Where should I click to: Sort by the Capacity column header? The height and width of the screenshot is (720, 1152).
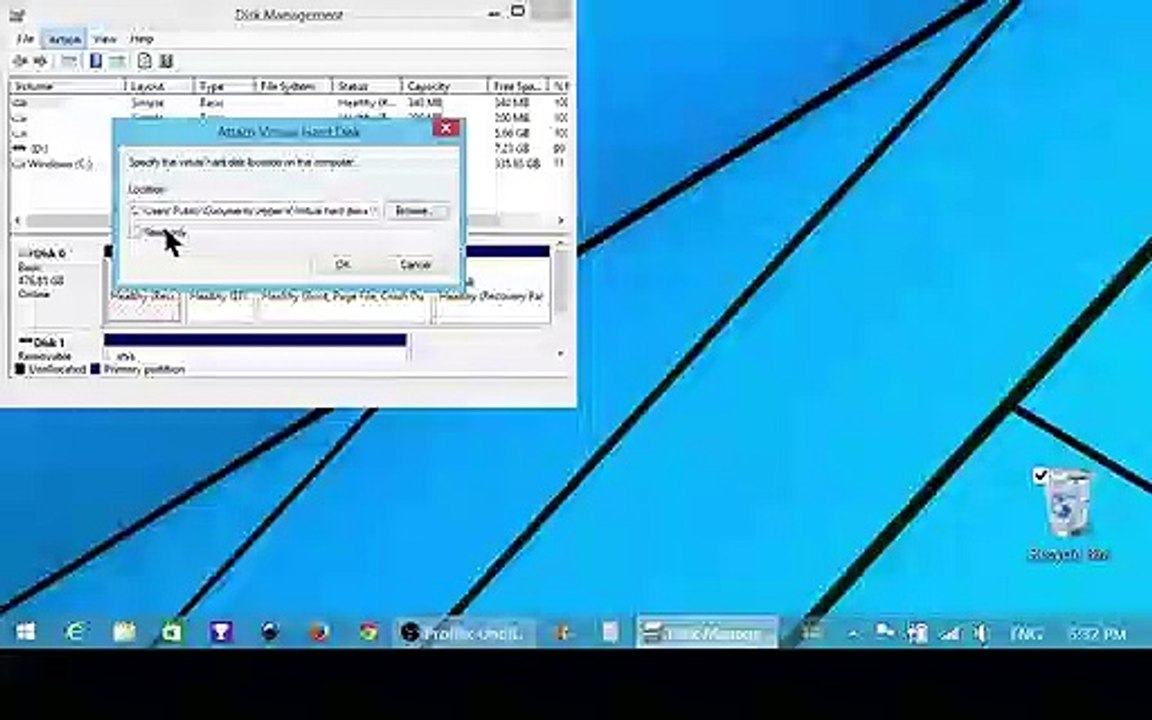444,87
